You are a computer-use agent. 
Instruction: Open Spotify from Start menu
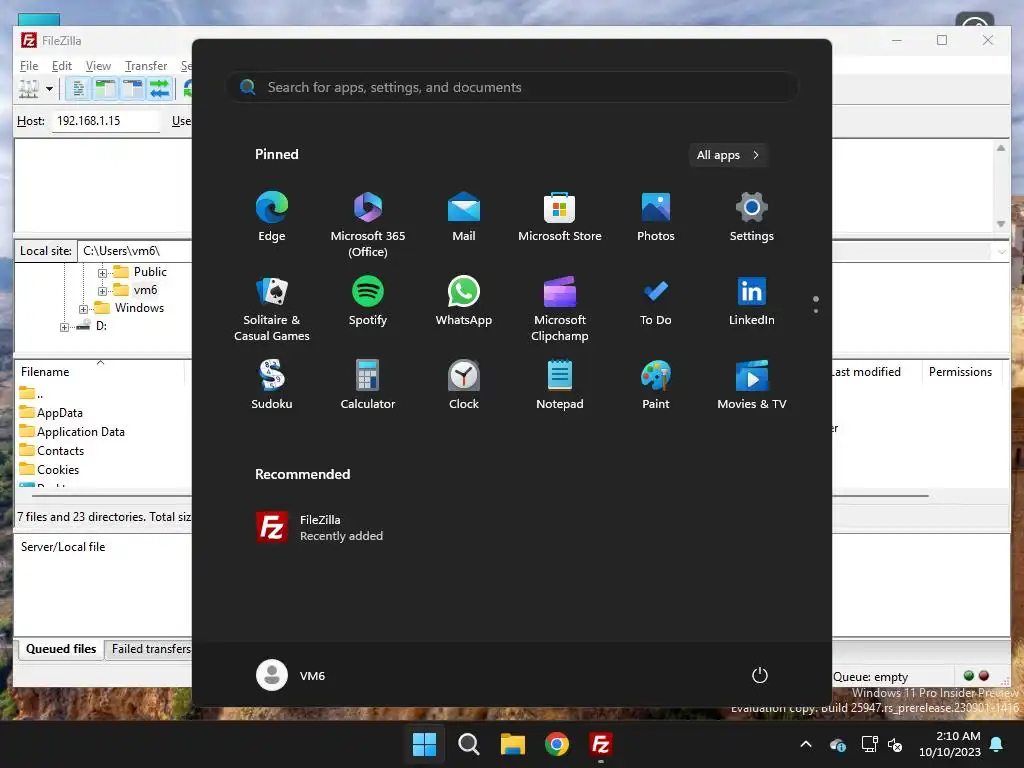tap(368, 301)
